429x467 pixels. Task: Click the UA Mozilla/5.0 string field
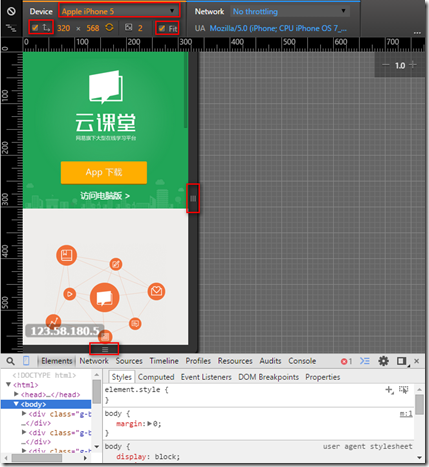278,28
